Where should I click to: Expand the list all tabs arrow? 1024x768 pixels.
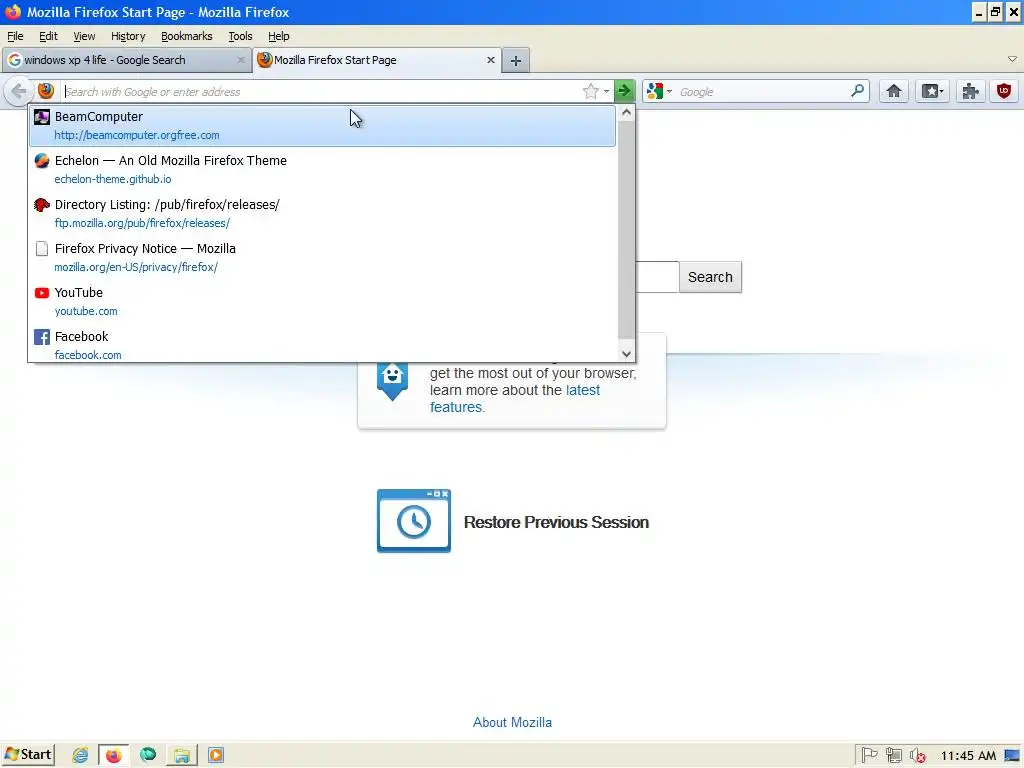point(1012,59)
